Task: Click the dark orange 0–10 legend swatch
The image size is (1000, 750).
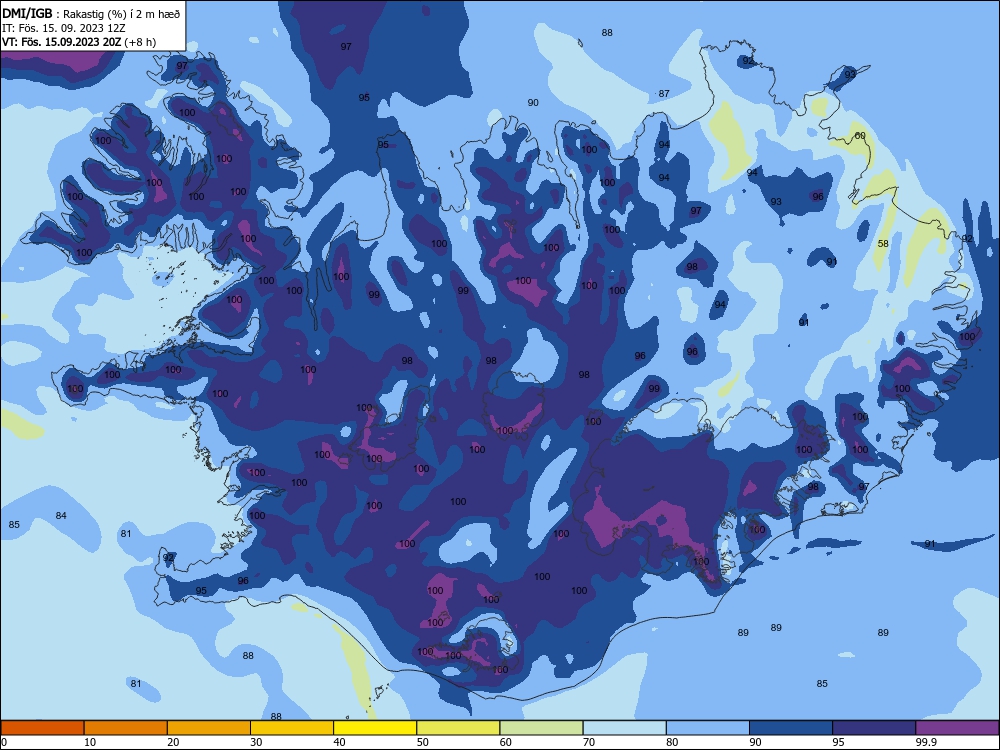Action: (42, 728)
